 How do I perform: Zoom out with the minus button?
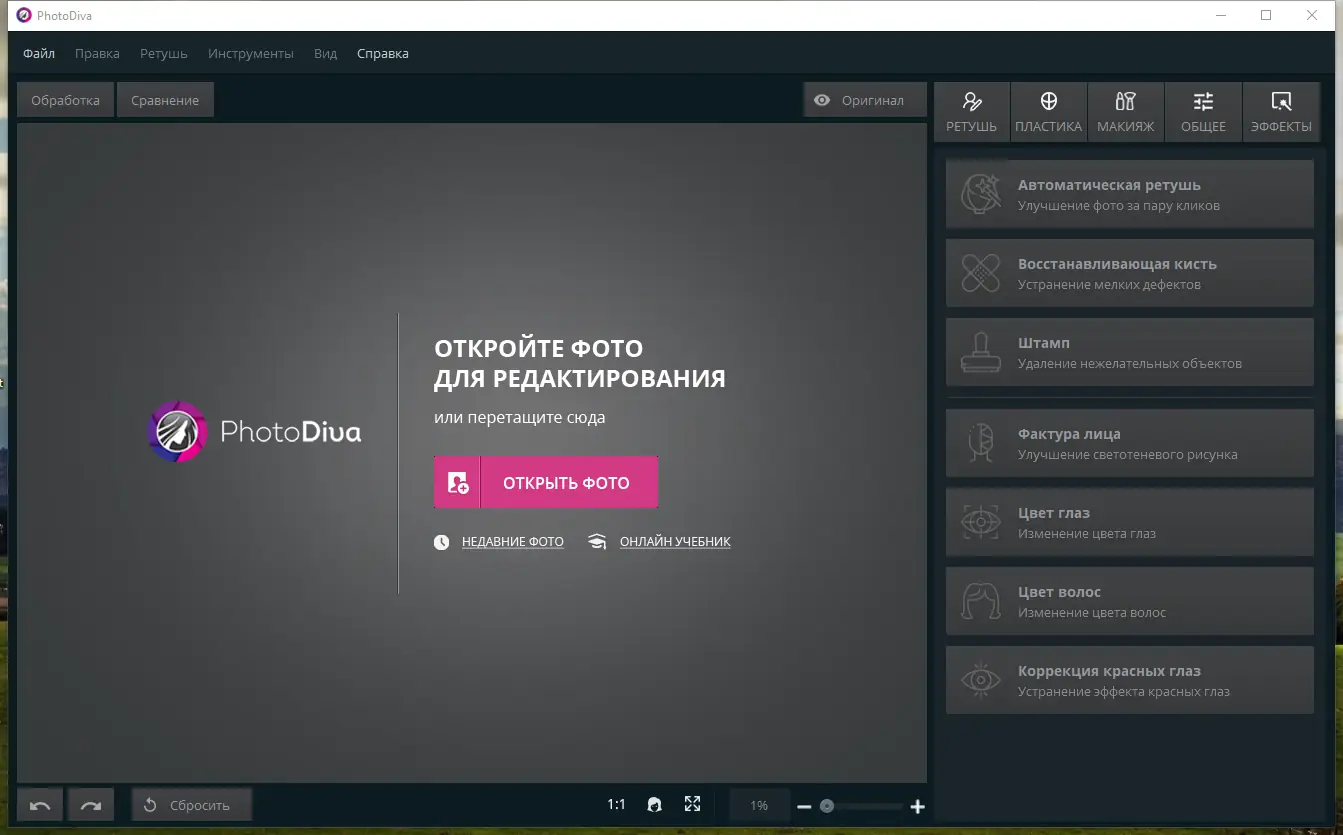pos(804,806)
